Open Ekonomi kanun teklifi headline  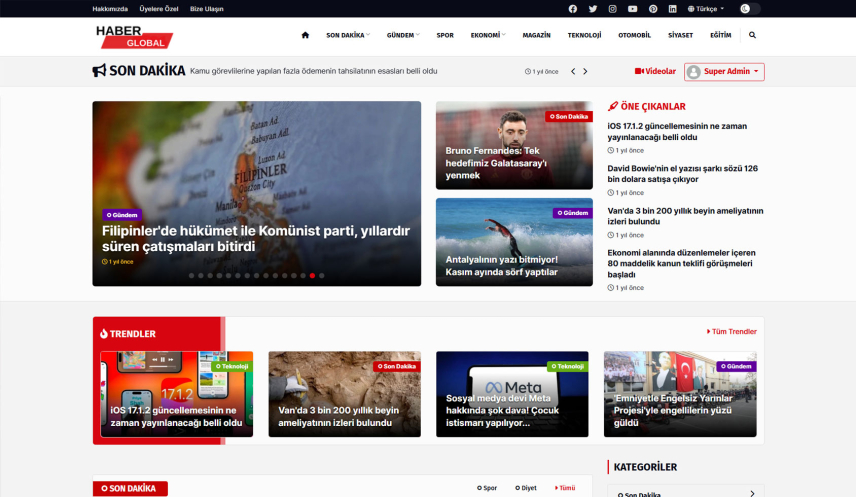click(681, 264)
